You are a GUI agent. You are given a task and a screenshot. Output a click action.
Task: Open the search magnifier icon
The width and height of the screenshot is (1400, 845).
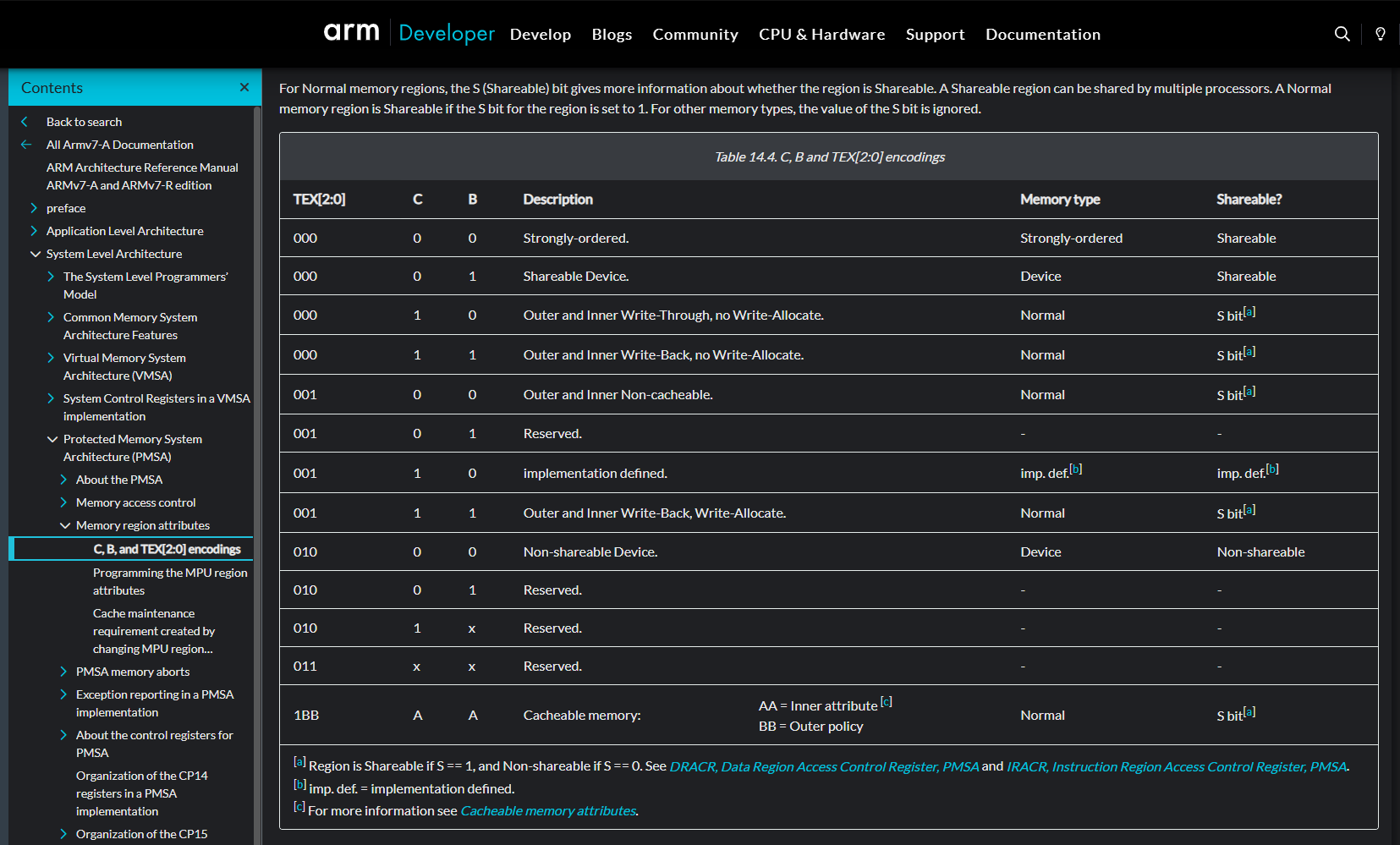point(1342,34)
